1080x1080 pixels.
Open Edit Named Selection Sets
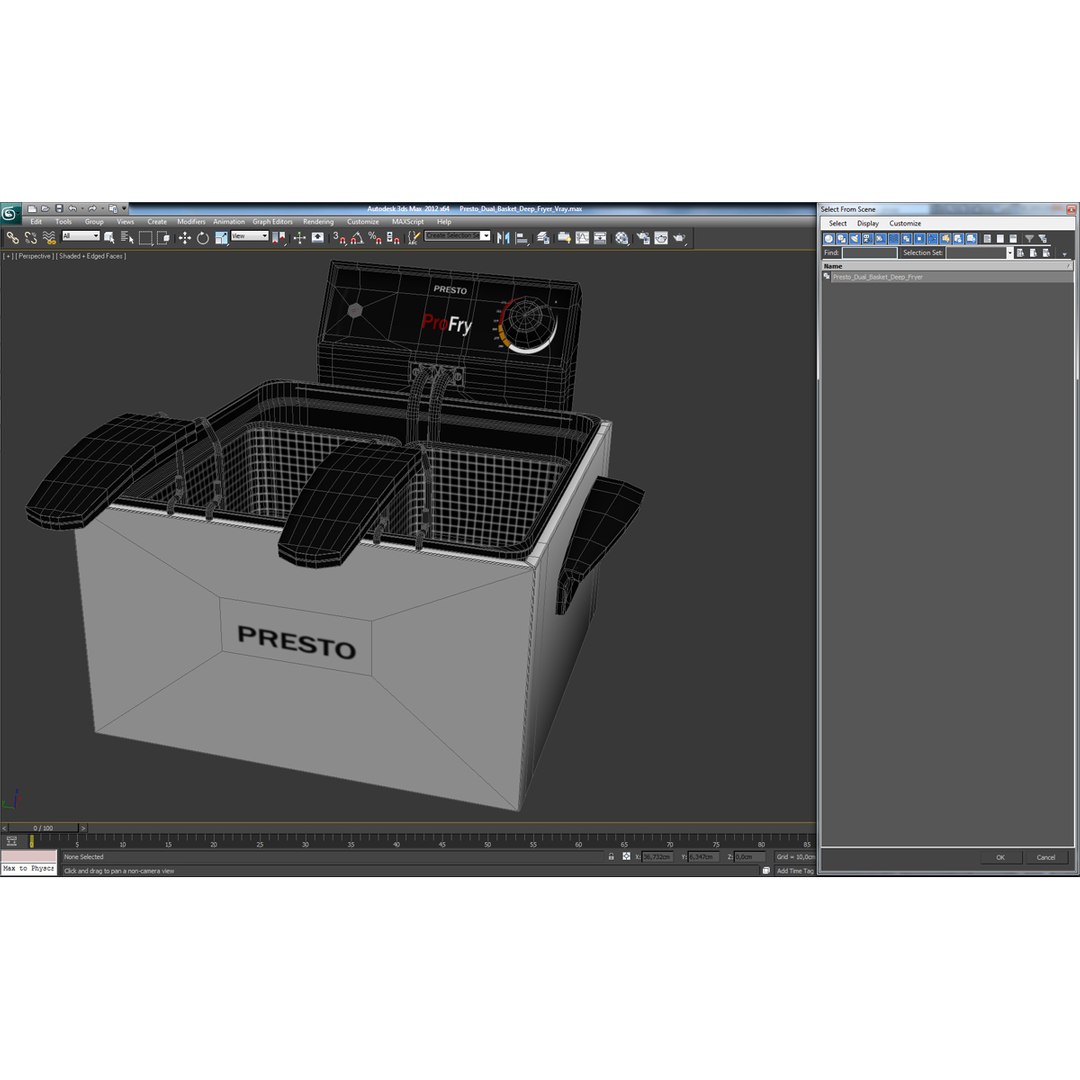413,238
